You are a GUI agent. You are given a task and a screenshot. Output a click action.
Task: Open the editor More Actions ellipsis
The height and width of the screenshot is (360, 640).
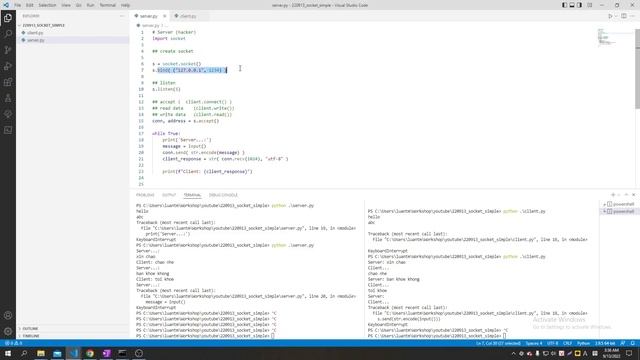coord(632,16)
